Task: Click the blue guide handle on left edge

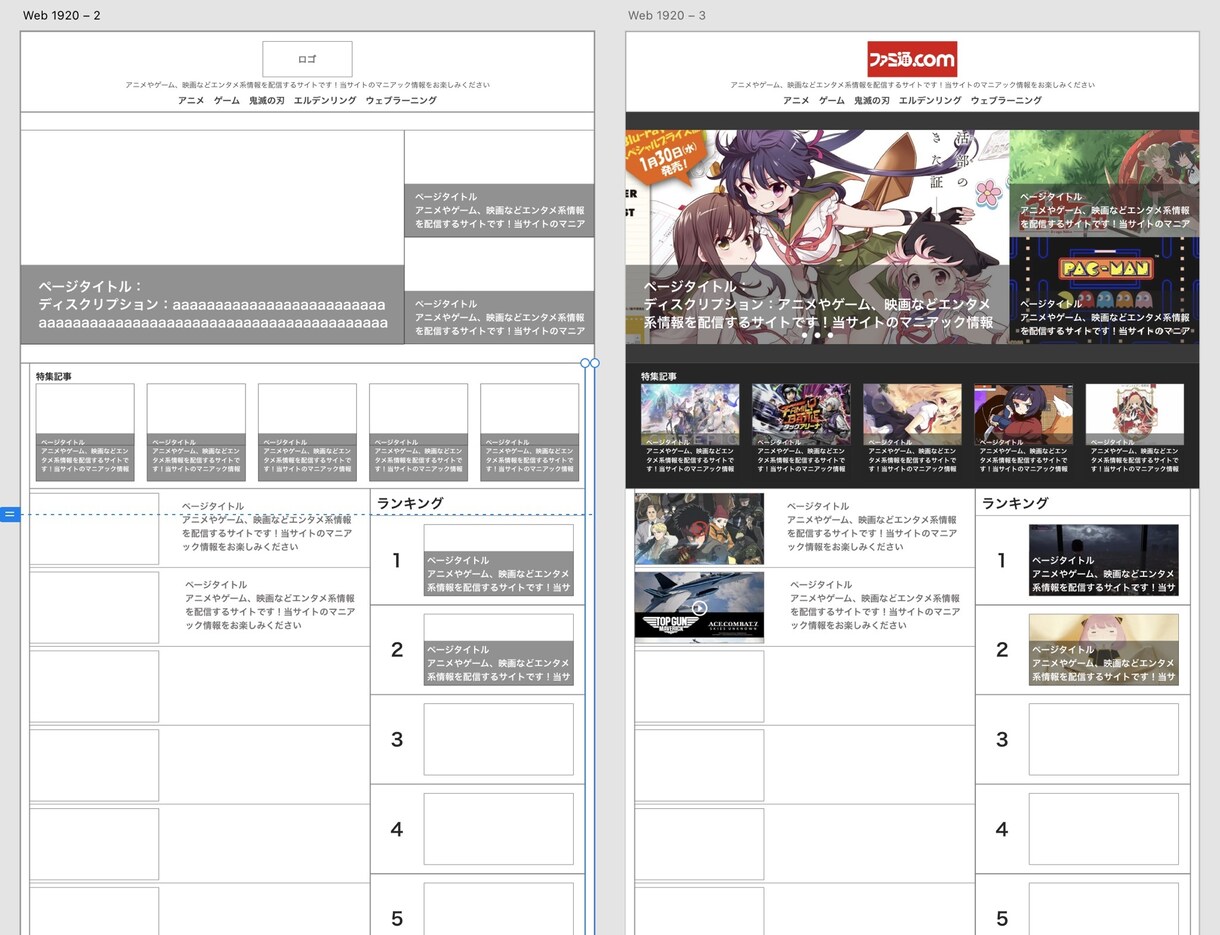Action: tap(9, 514)
